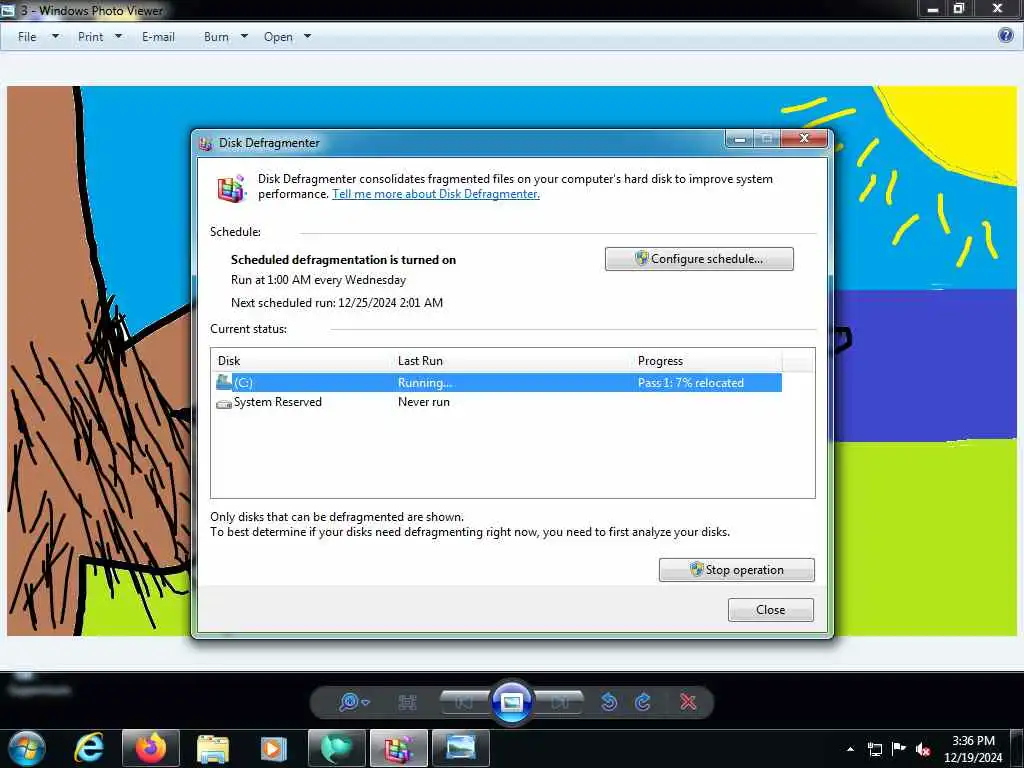
Task: Click the Stop operation button
Action: 737,569
